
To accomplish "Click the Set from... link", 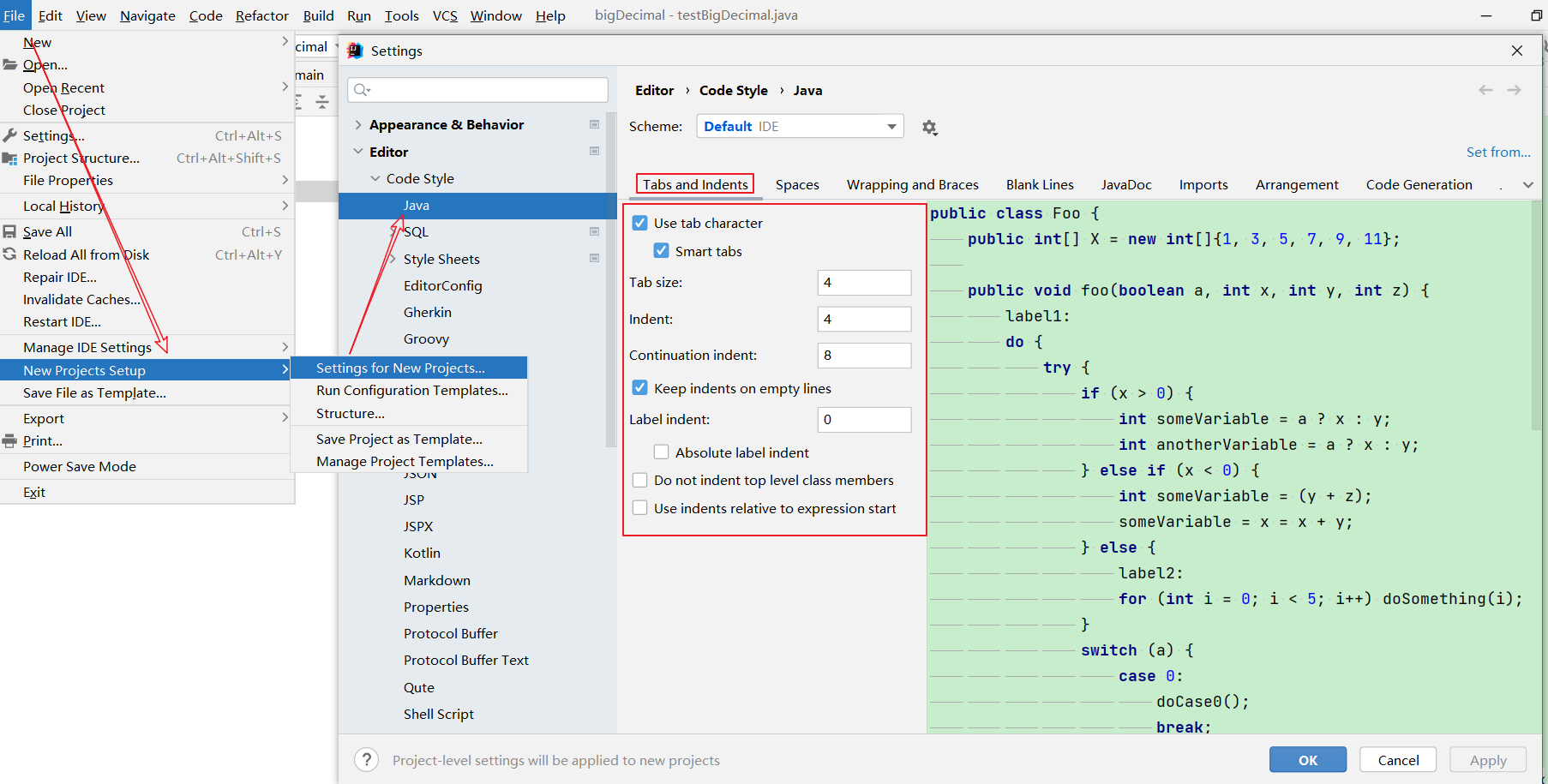I will pyautogui.click(x=1498, y=152).
